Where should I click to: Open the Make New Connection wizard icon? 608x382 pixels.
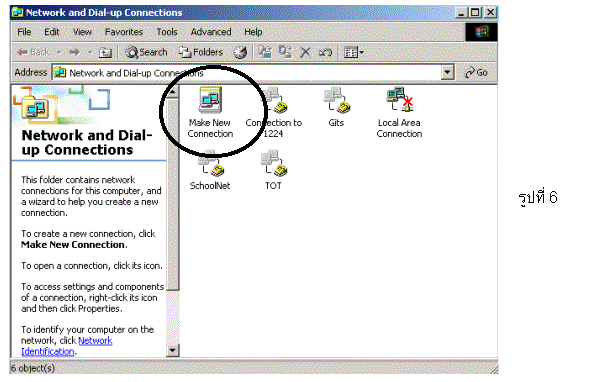210,112
